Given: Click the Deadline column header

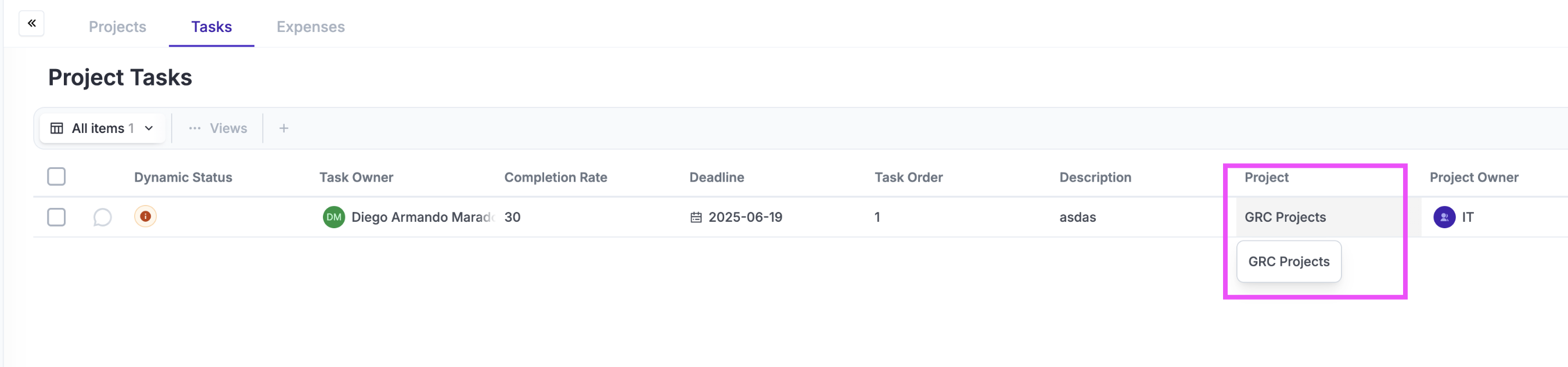Looking at the screenshot, I should [717, 177].
